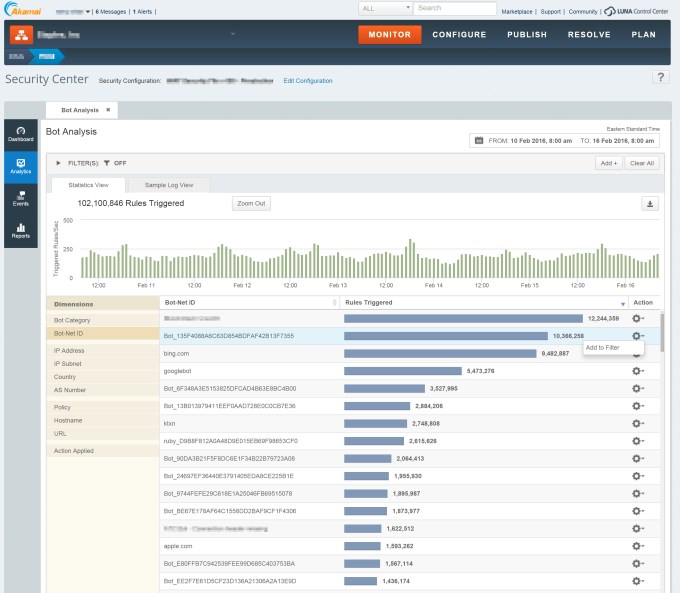Switch to the Sample Log View tab
680x593 pixels.
click(169, 185)
